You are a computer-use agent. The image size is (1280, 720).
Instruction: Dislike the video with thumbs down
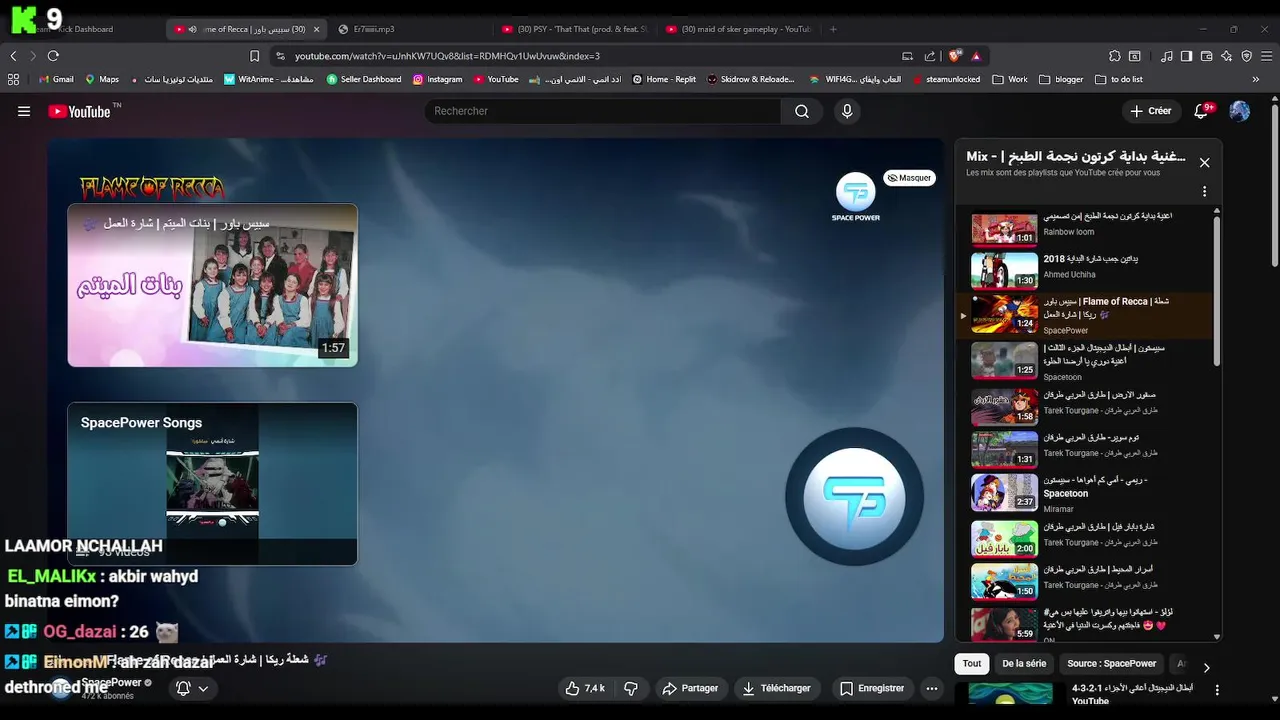point(631,688)
